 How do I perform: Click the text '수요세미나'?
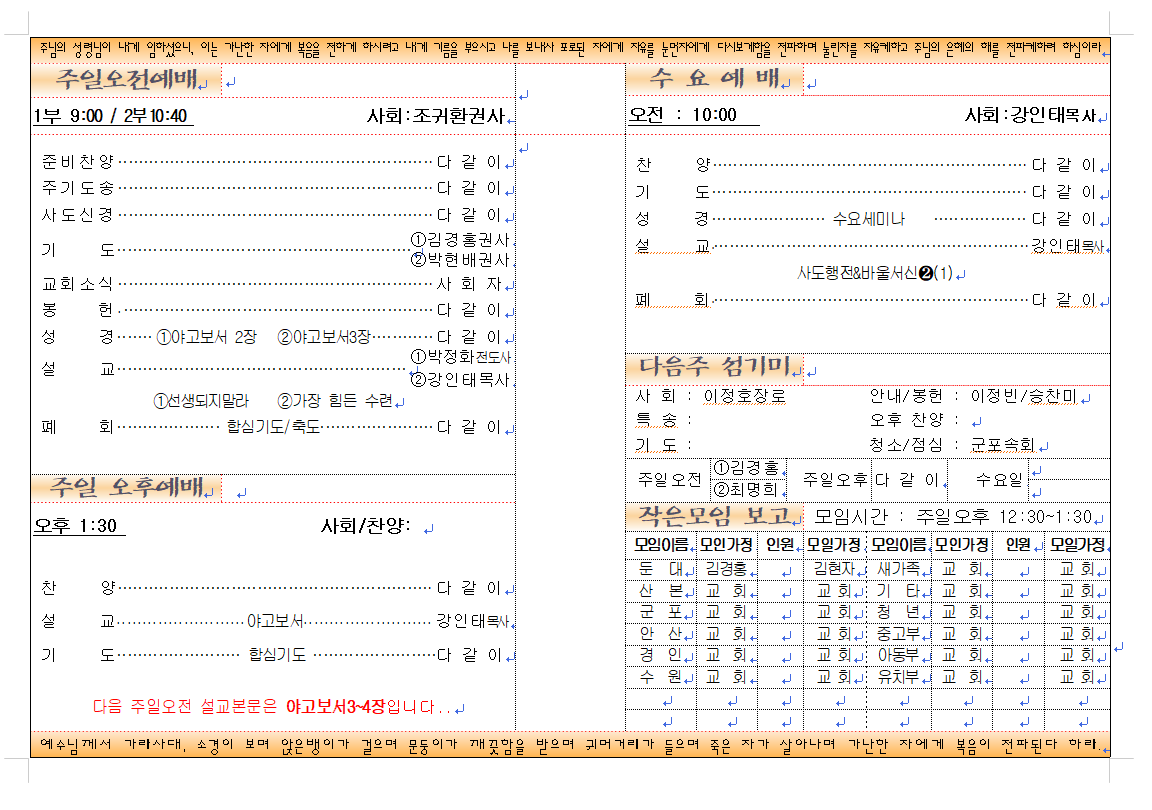pyautogui.click(x=868, y=218)
